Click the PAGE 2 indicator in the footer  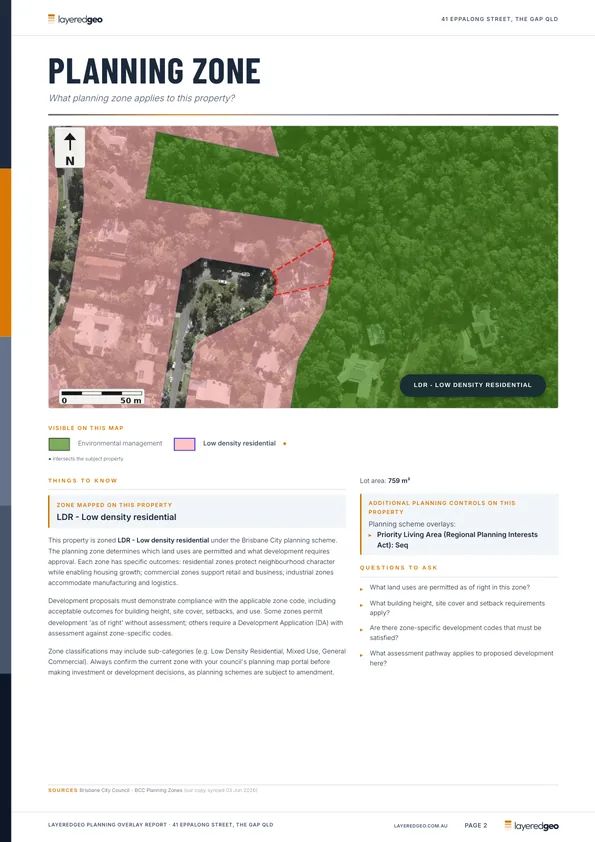pos(476,825)
